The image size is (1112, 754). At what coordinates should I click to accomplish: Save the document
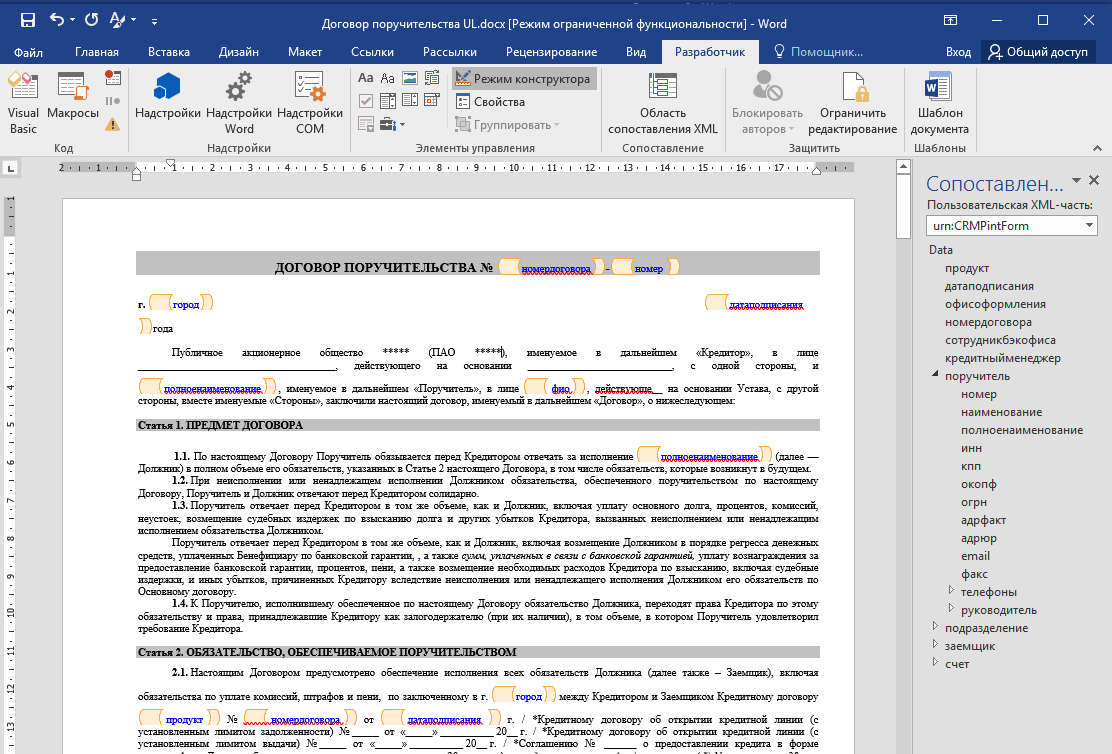click(x=28, y=21)
